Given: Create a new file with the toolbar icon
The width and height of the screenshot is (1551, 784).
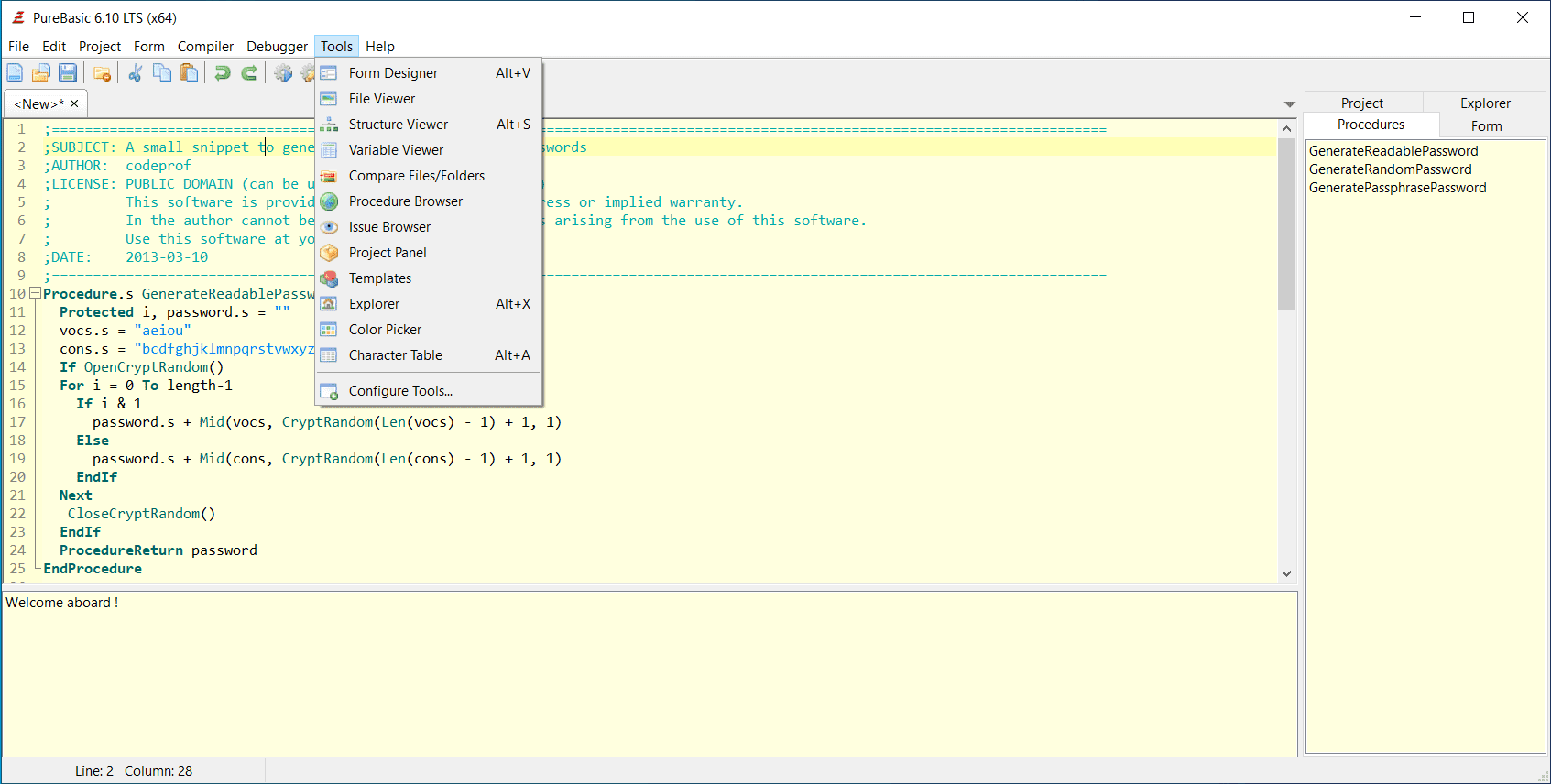Looking at the screenshot, I should pos(15,73).
